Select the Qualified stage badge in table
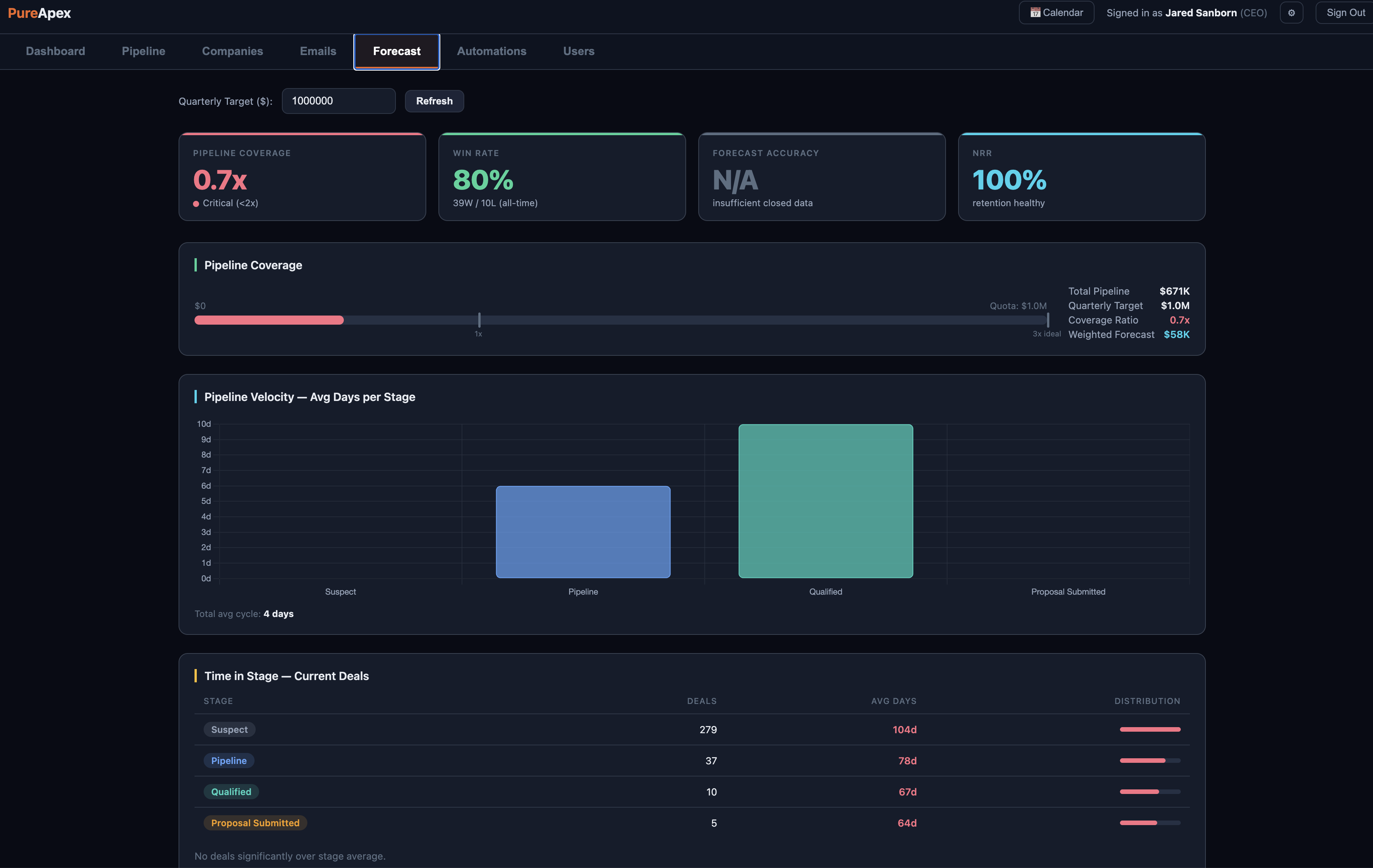 [x=231, y=792]
